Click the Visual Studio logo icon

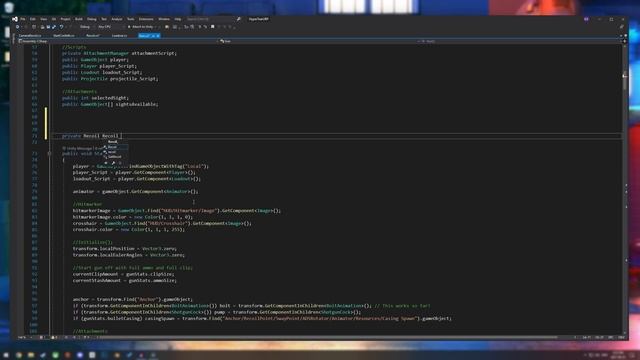[15, 19]
